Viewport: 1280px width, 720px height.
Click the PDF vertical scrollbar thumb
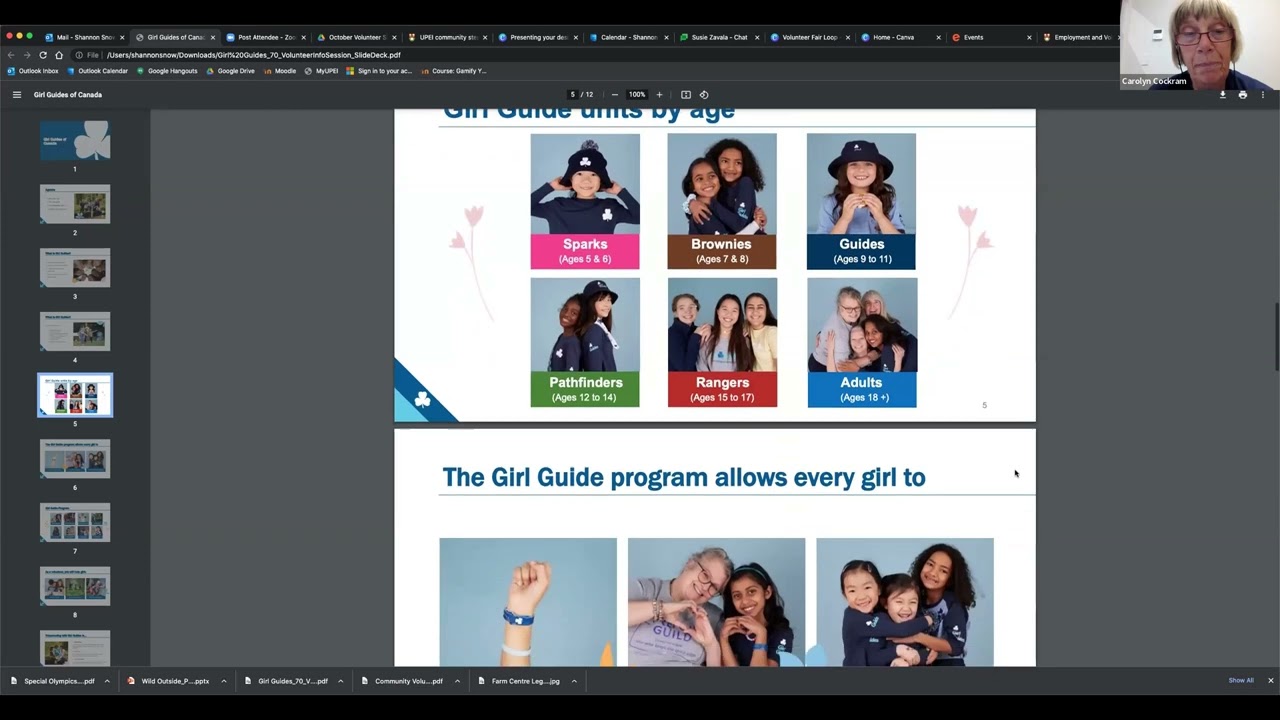coord(1275,337)
